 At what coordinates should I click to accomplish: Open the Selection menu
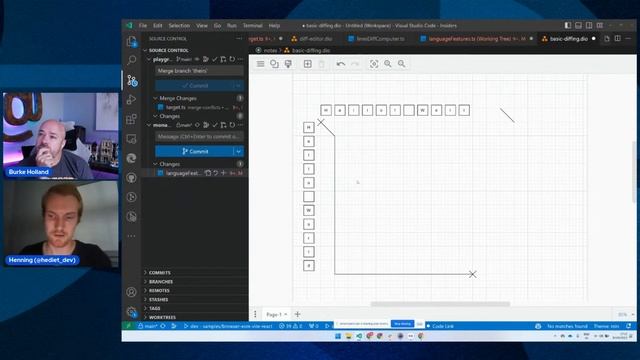click(x=179, y=25)
